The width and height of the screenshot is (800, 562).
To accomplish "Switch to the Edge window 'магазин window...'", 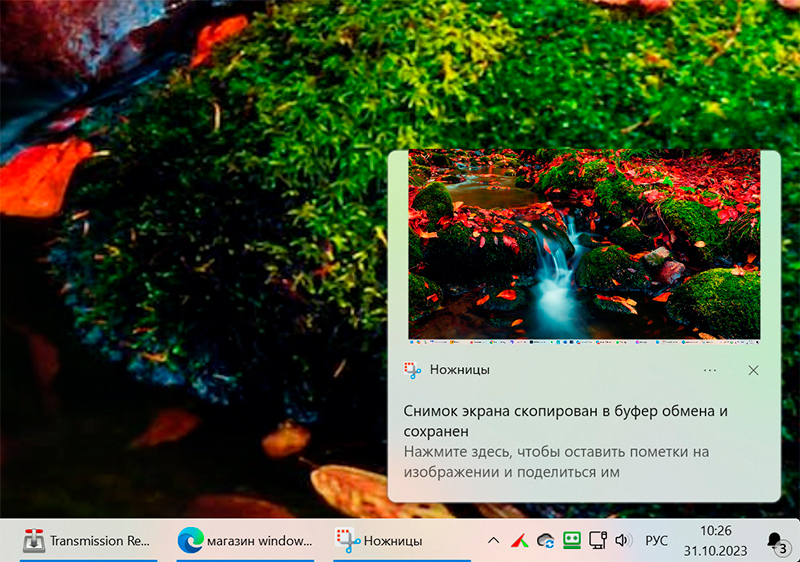I will coord(245,541).
